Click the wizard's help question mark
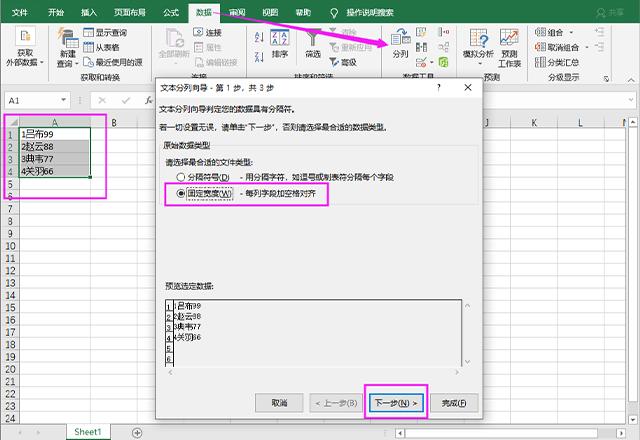This screenshot has height=440, width=640. (x=439, y=87)
